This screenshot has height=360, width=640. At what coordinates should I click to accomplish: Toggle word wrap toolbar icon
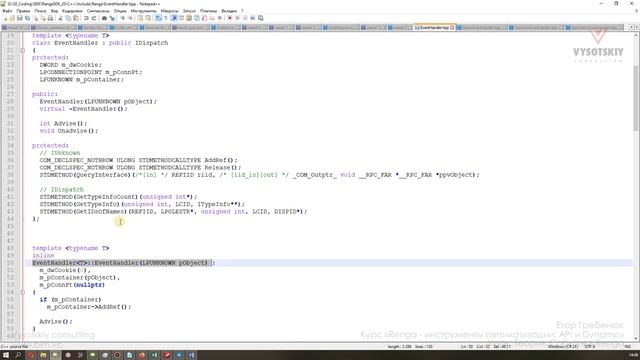pyautogui.click(x=158, y=18)
